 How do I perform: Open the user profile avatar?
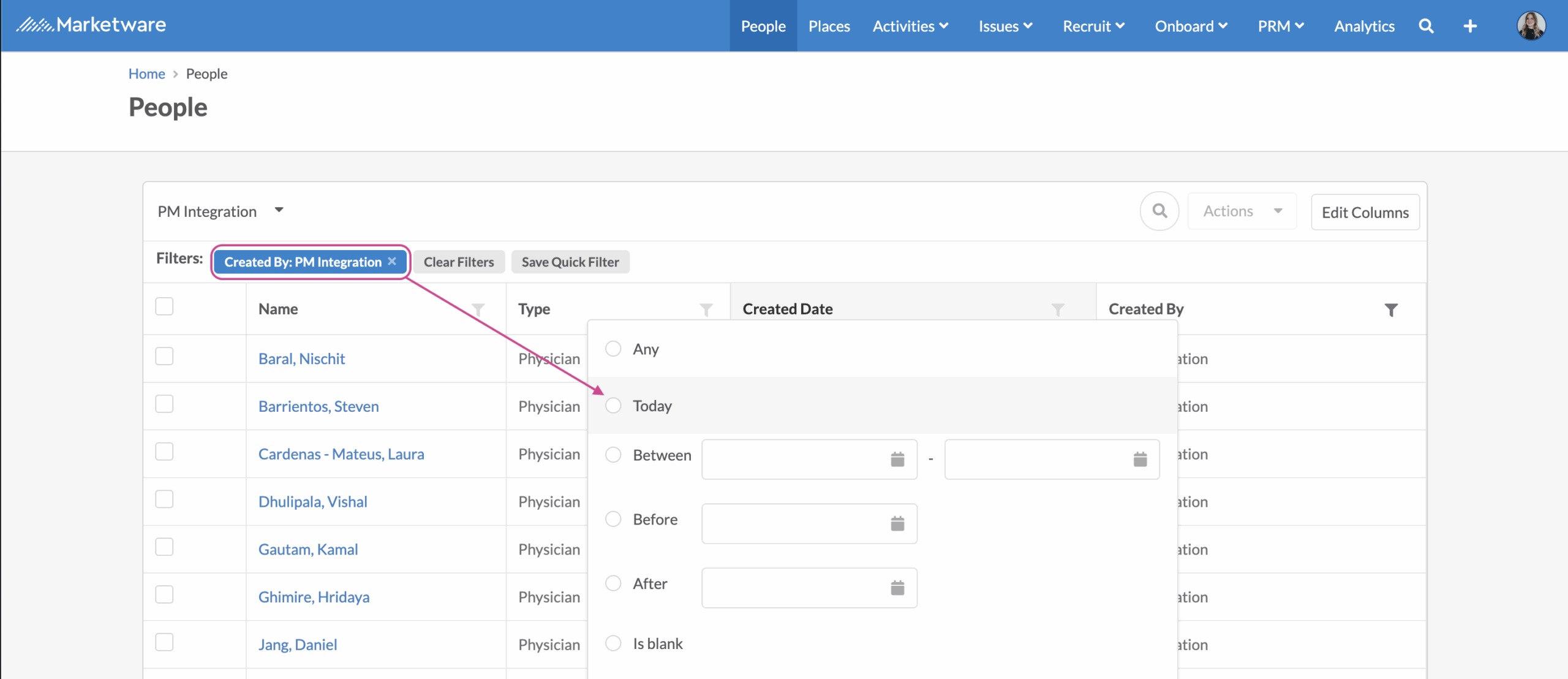coord(1531,26)
